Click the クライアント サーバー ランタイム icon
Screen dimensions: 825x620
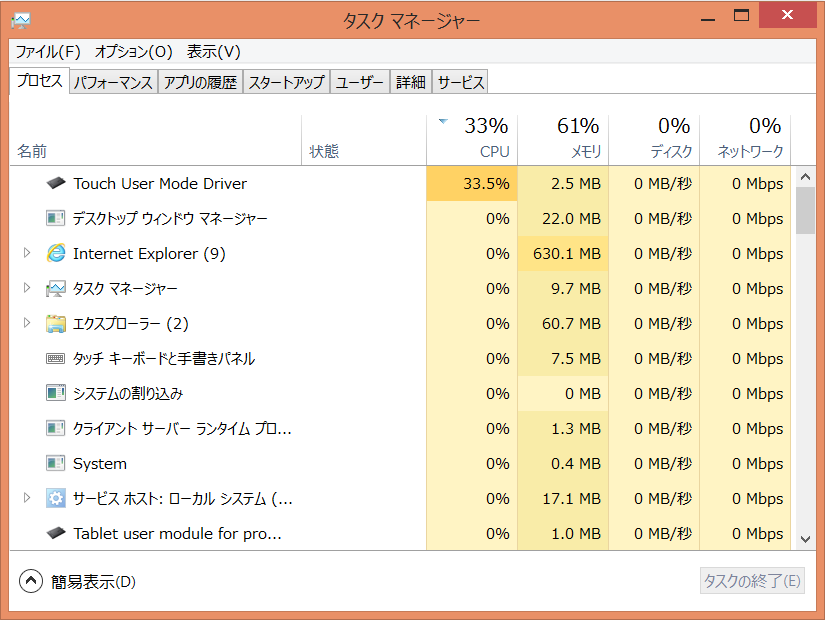coord(56,428)
